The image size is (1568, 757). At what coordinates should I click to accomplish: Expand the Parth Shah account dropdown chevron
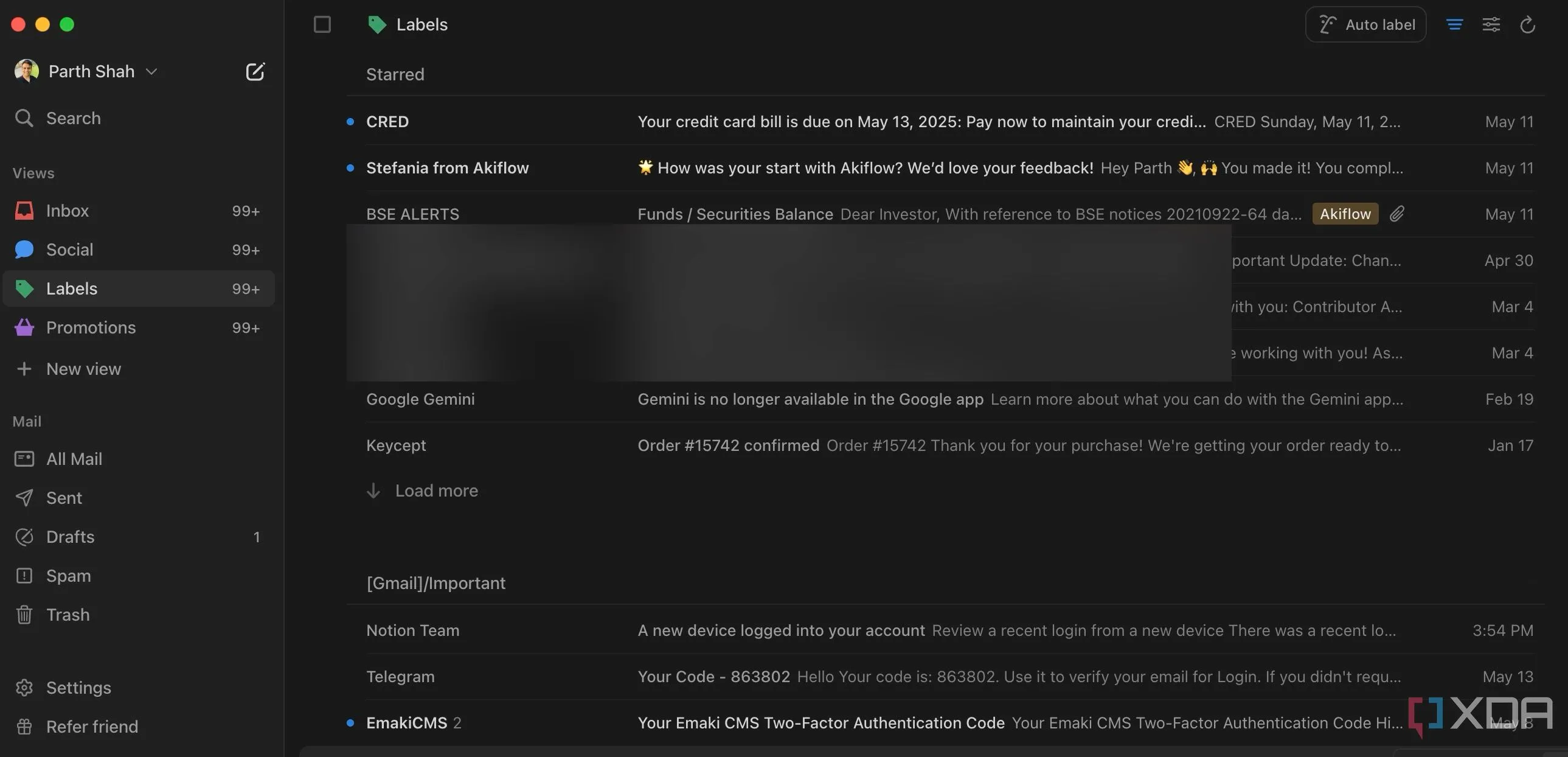pos(151,72)
